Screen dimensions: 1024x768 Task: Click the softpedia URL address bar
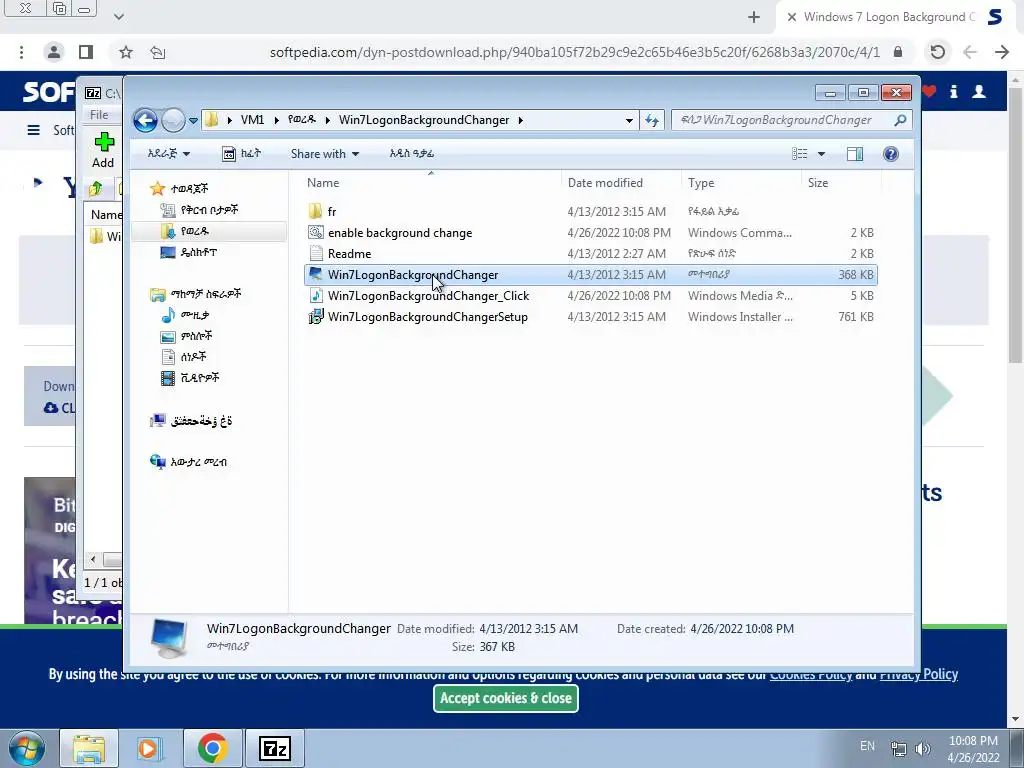pyautogui.click(x=575, y=52)
